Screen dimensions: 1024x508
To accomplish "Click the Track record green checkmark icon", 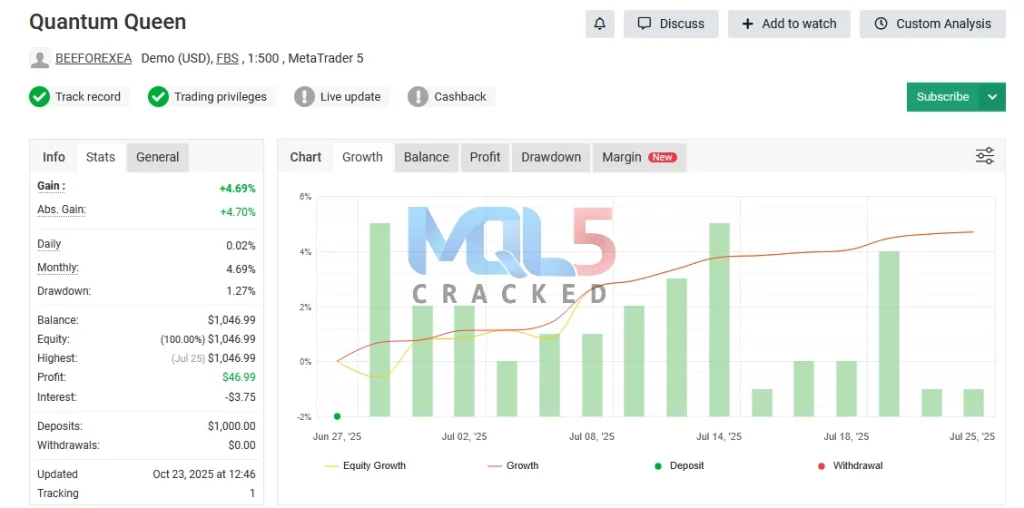I will pos(40,97).
